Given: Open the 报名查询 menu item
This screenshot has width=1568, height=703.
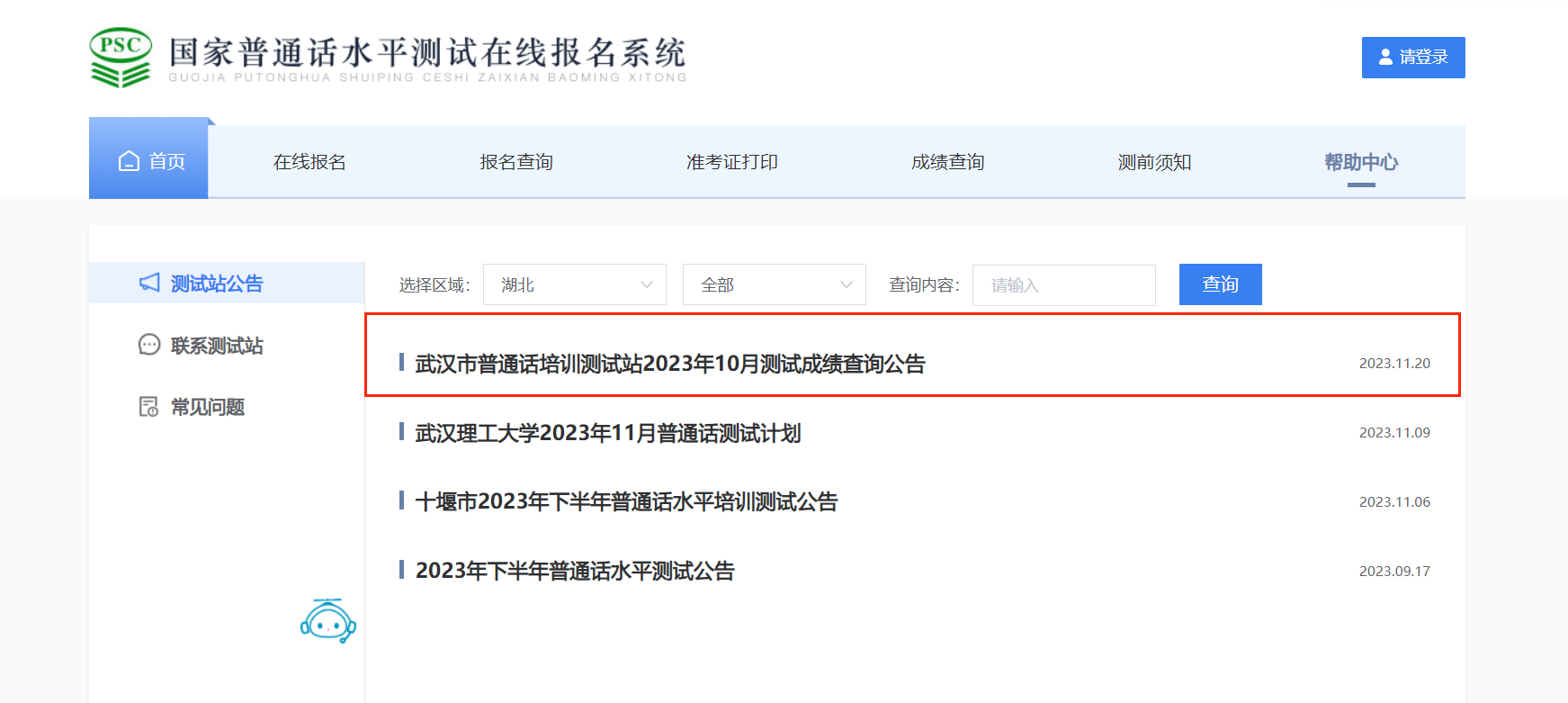Looking at the screenshot, I should [516, 162].
